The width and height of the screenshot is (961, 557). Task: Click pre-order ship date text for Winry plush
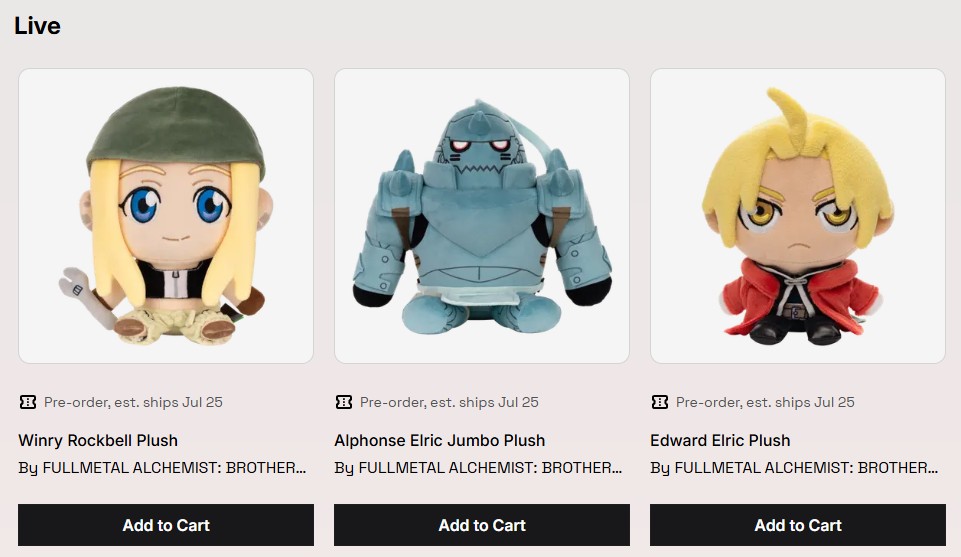(x=133, y=403)
